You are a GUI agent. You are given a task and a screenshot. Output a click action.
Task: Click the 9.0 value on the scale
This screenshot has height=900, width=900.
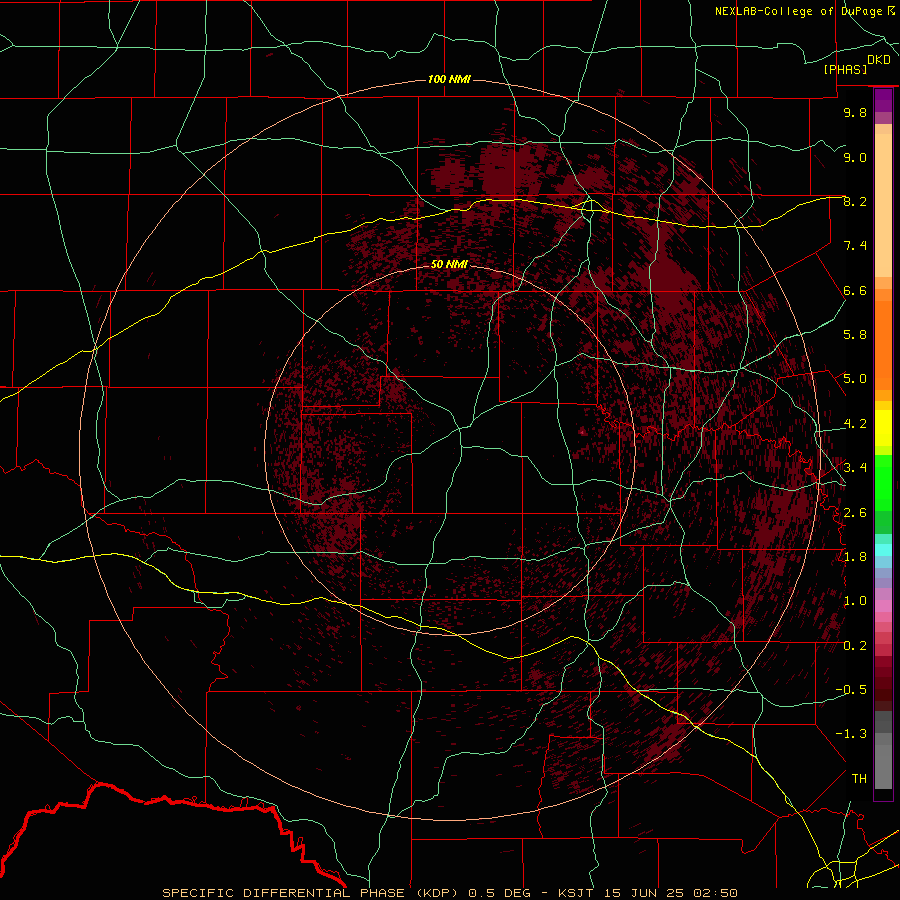coord(855,157)
